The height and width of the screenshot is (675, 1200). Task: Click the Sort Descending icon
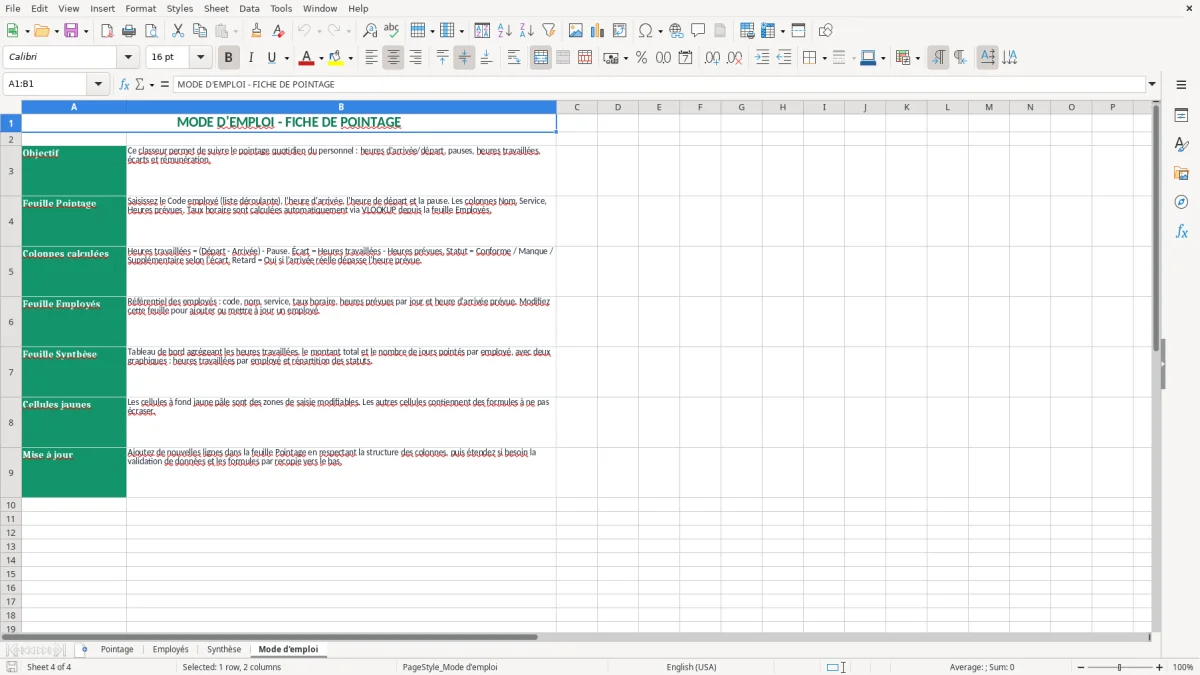click(x=527, y=31)
